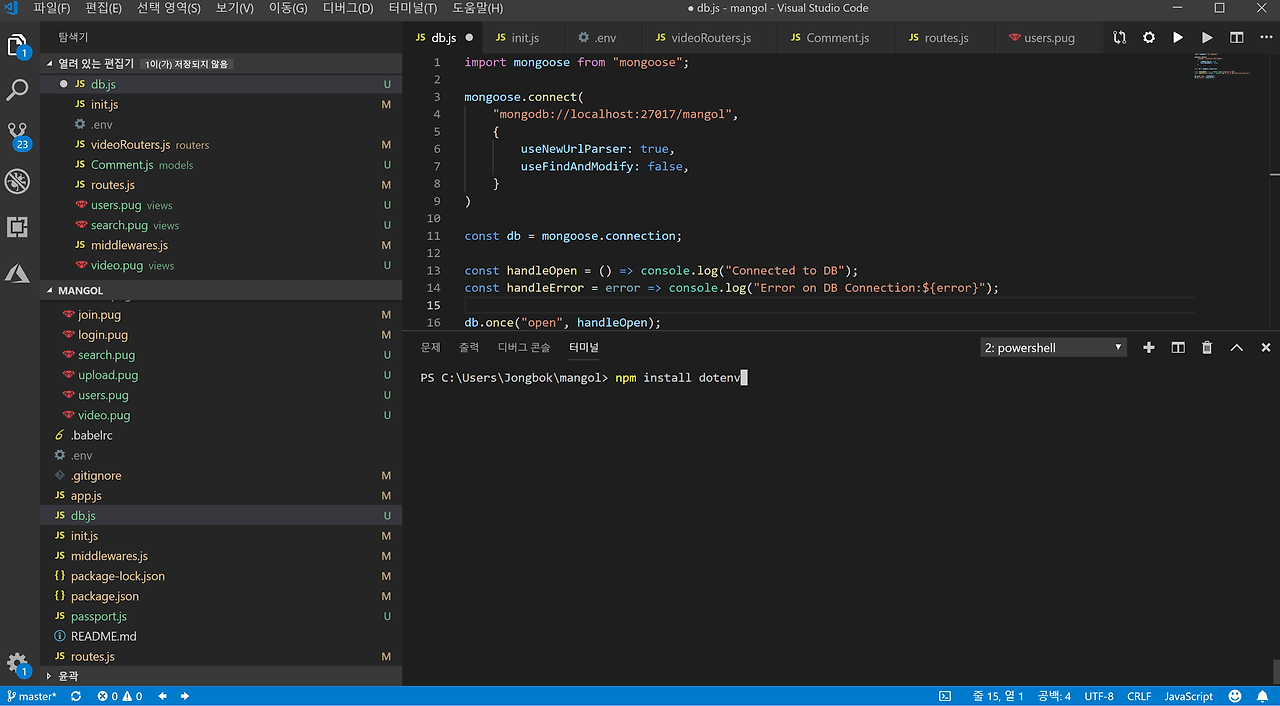The width and height of the screenshot is (1280, 706).
Task: Toggle CRLF line ending in status bar
Action: click(1139, 696)
